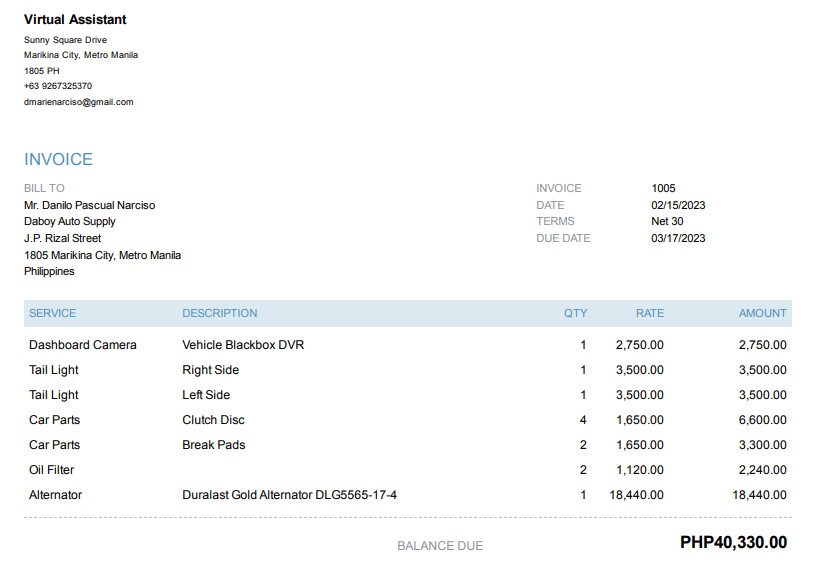Click the Break Pads rate 1,650.00
The width and height of the screenshot is (815, 570).
click(640, 445)
